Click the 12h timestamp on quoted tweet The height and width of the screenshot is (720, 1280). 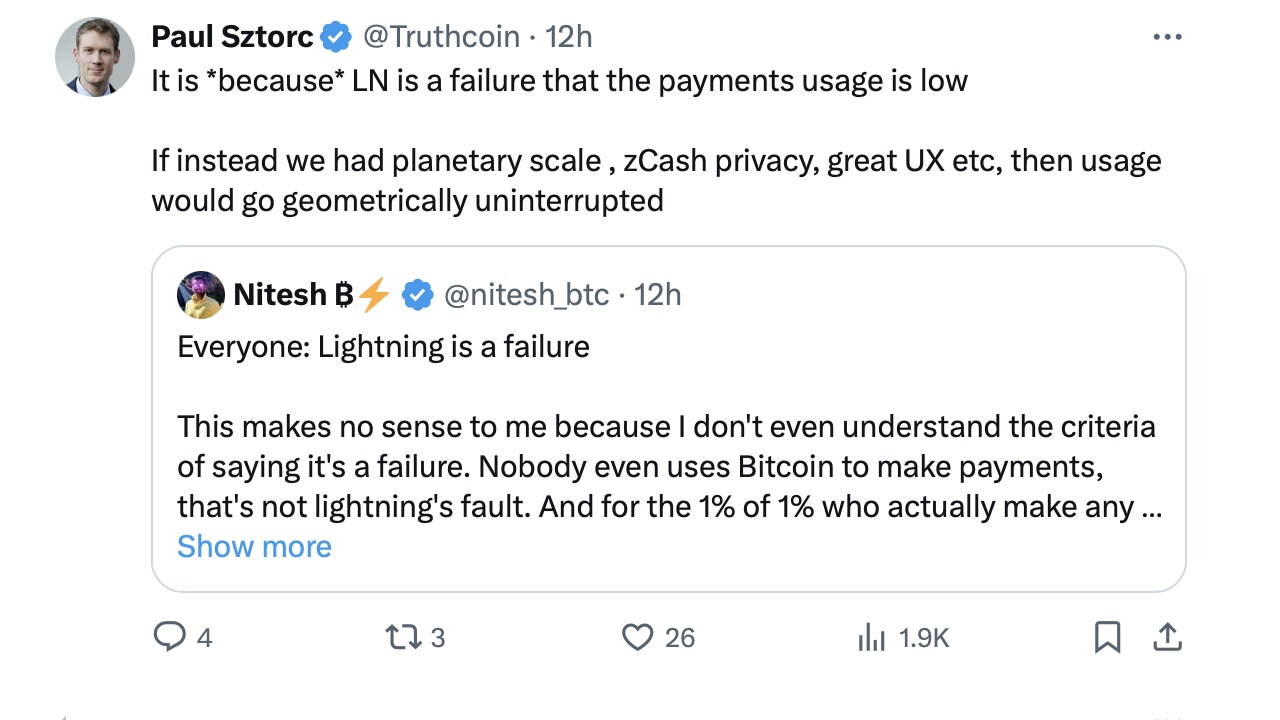[658, 295]
